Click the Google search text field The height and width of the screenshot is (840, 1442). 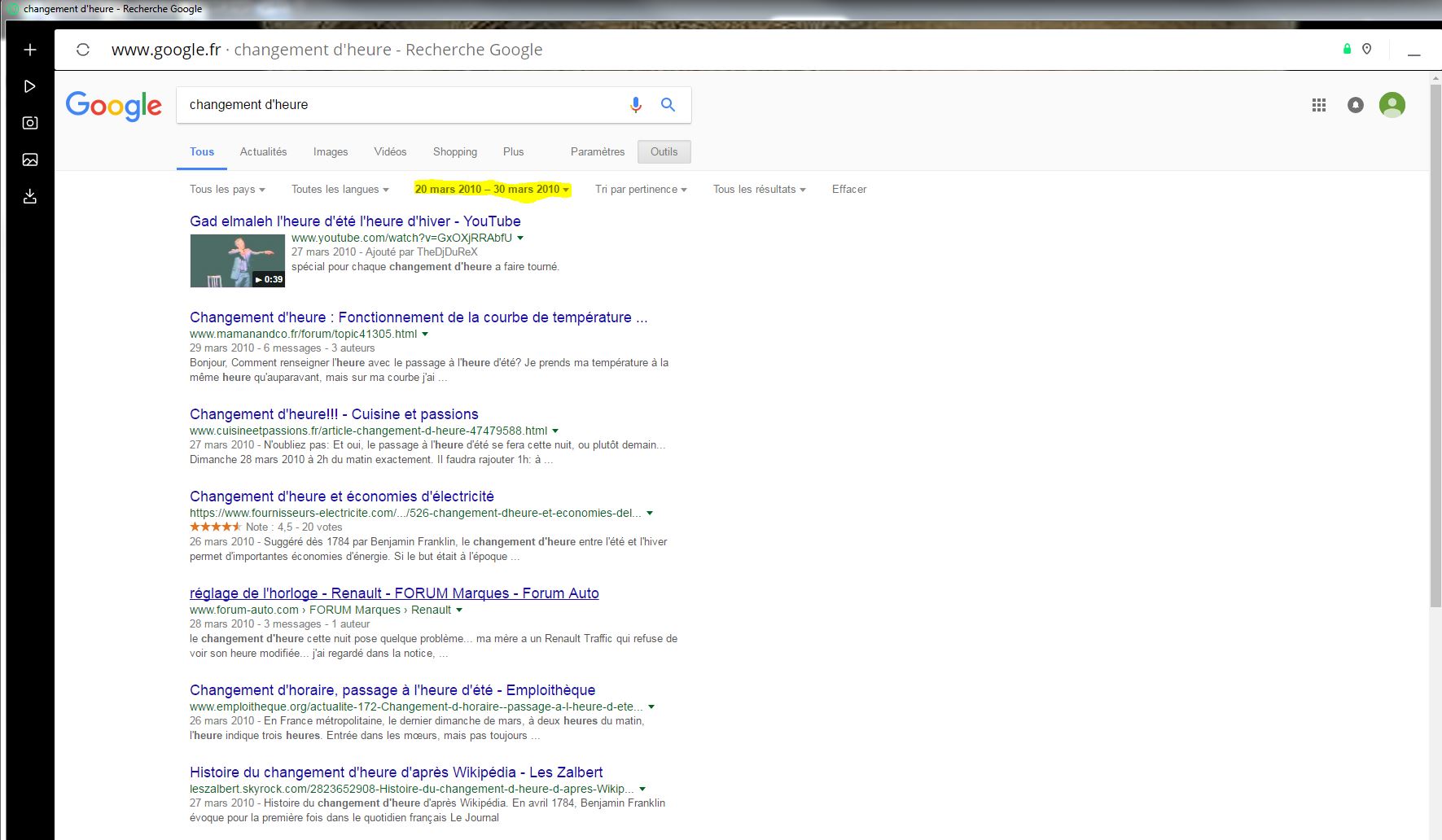tap(399, 105)
